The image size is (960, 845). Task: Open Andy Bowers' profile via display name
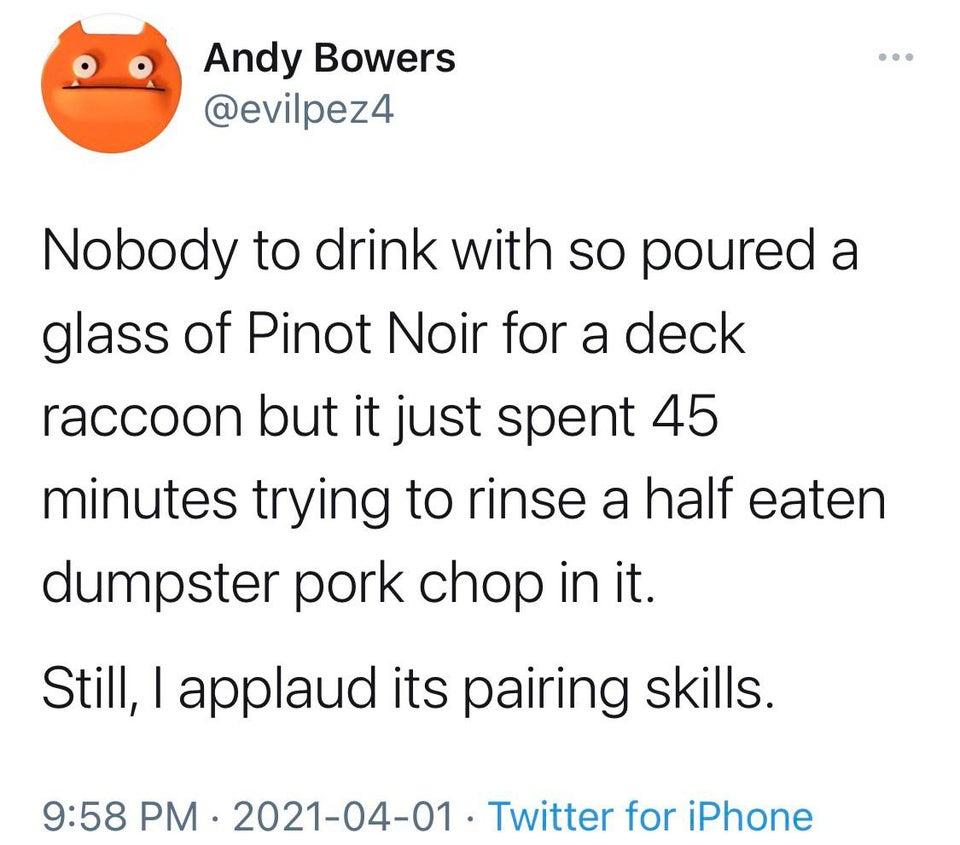coord(329,59)
